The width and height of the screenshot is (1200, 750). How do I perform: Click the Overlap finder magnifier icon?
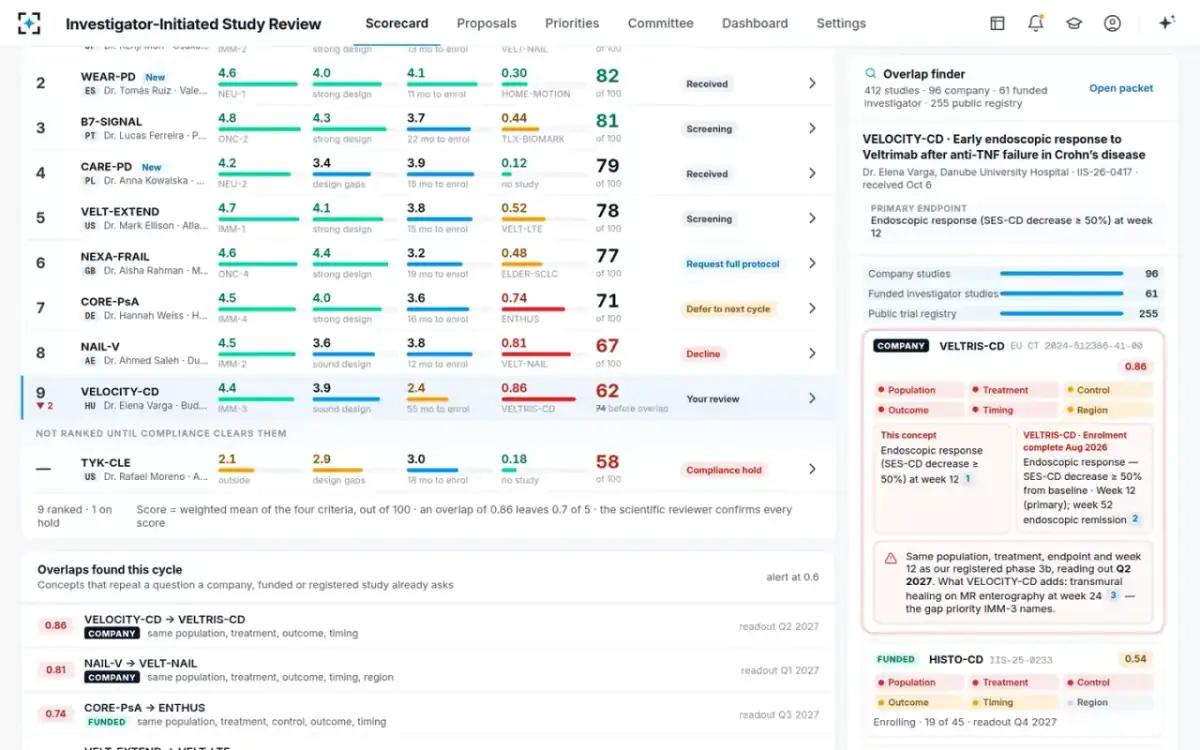[x=870, y=73]
